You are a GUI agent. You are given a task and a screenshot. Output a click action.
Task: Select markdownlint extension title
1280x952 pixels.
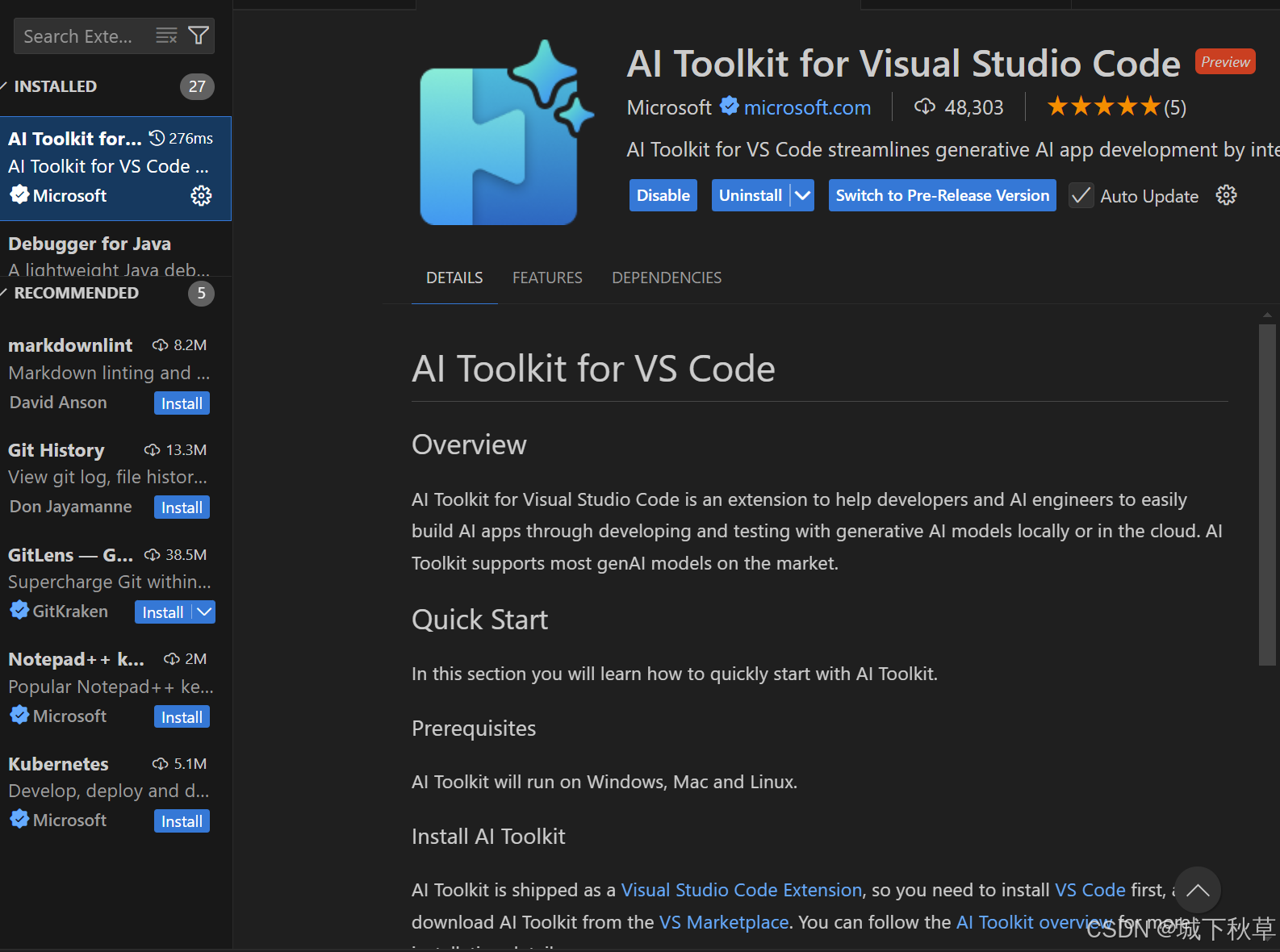(70, 345)
